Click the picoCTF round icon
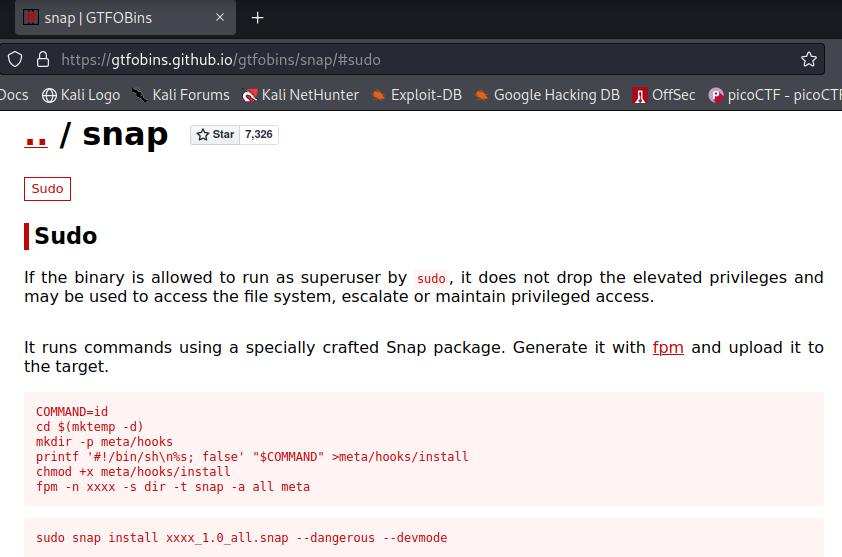 click(716, 96)
